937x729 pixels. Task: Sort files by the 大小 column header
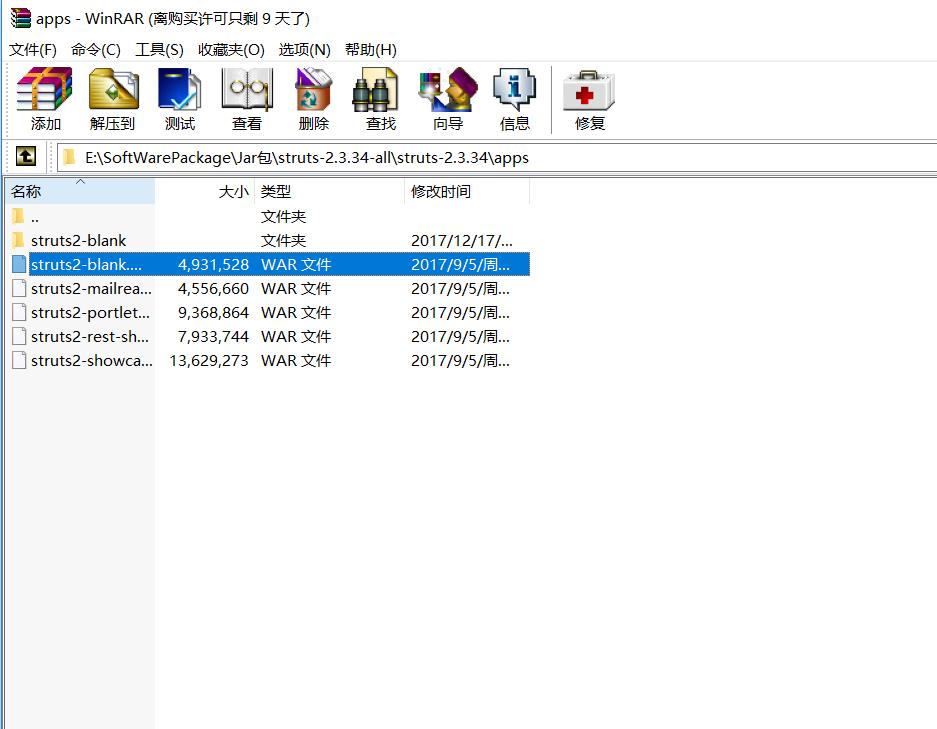click(x=205, y=191)
